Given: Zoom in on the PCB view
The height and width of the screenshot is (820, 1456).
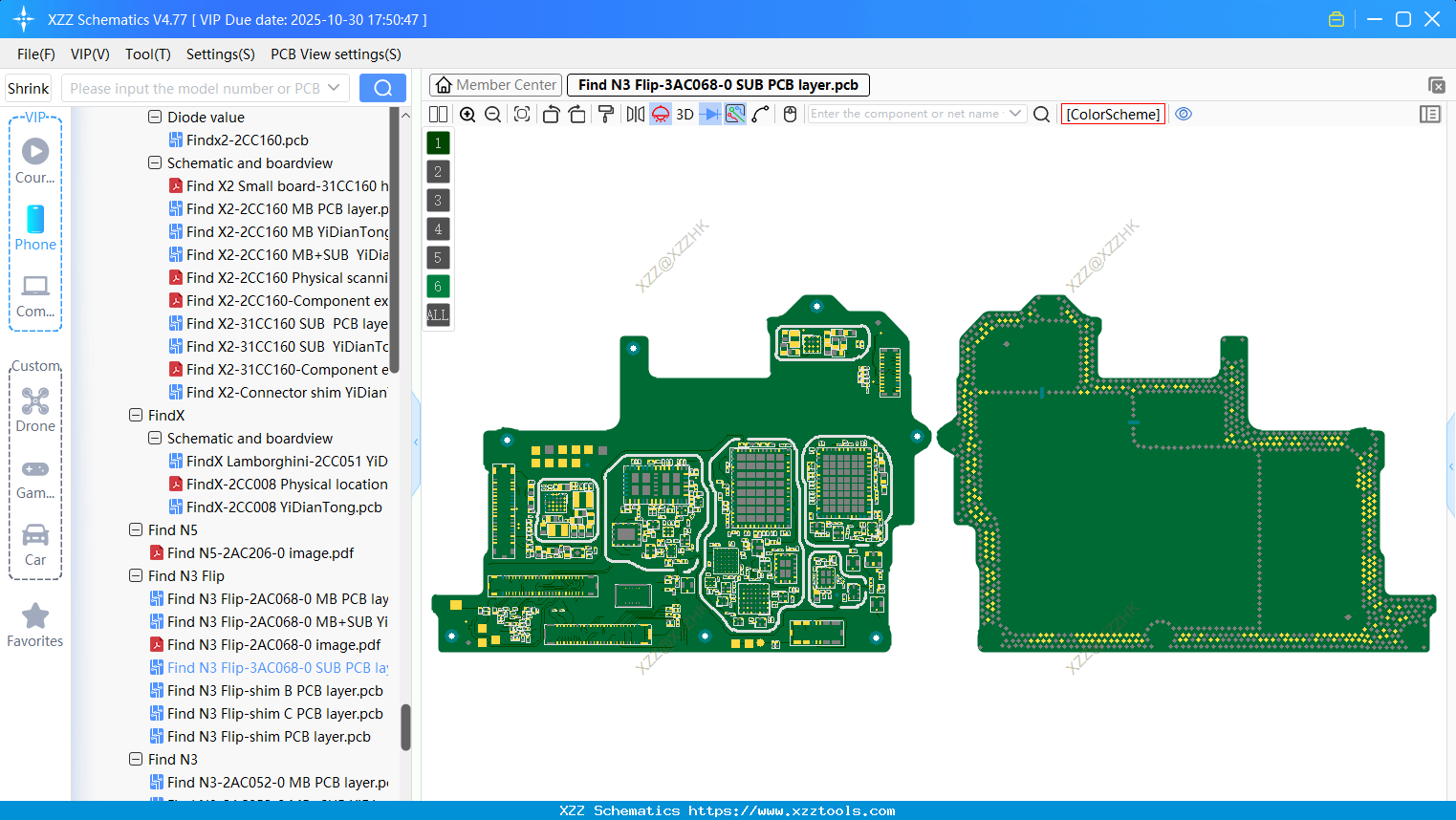Looking at the screenshot, I should coord(467,115).
